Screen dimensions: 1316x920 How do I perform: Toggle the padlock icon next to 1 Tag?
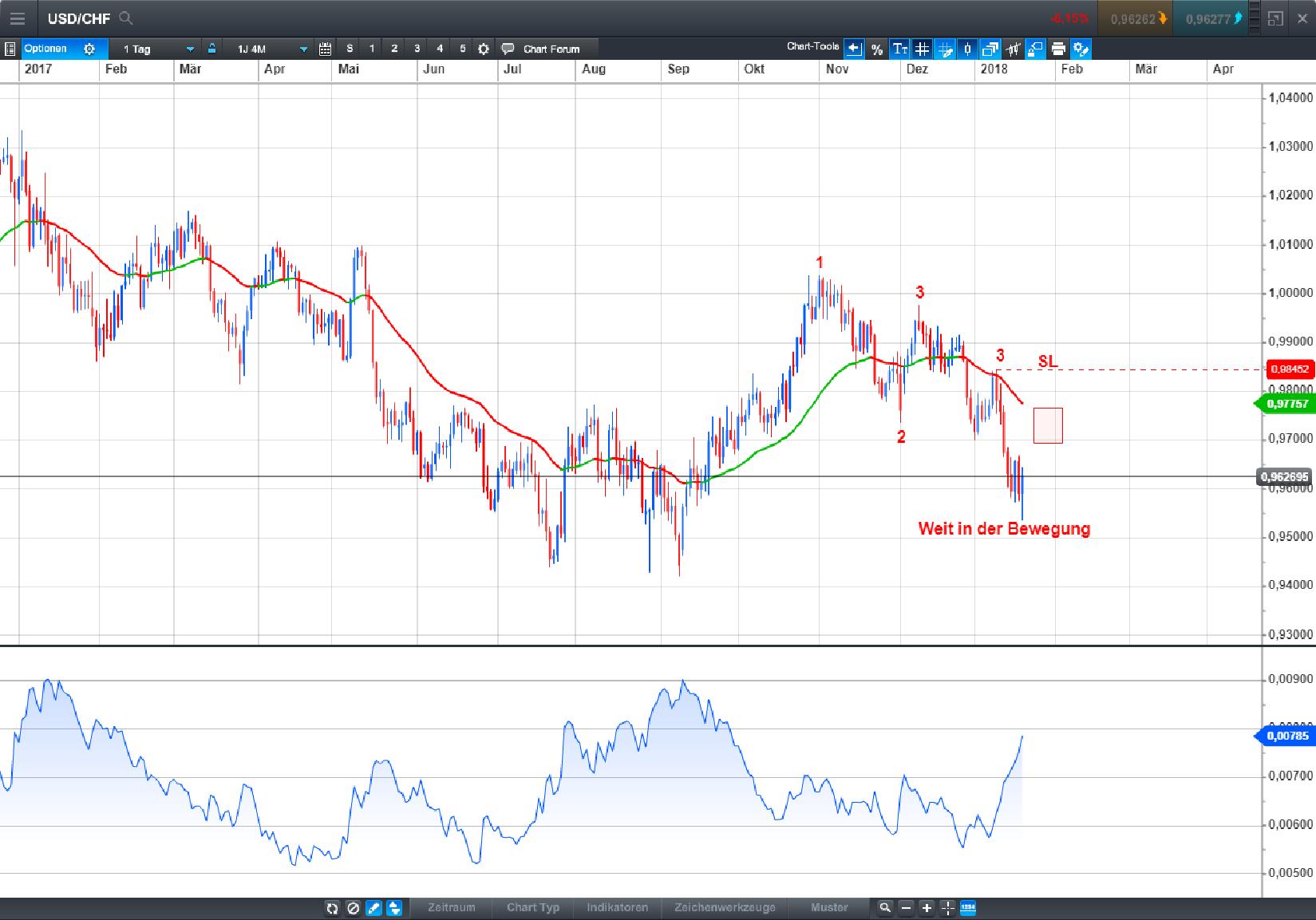(x=211, y=49)
